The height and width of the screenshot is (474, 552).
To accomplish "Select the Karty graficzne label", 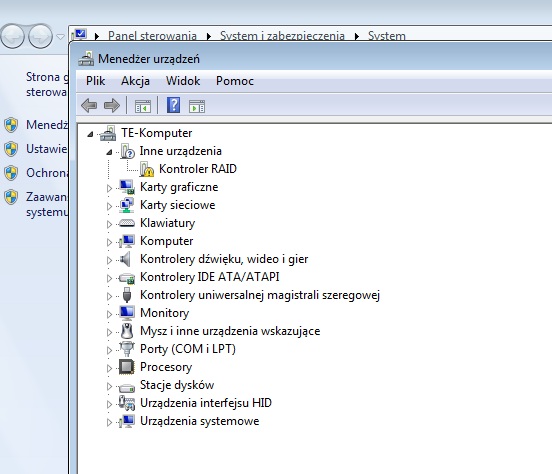I will (x=179, y=187).
